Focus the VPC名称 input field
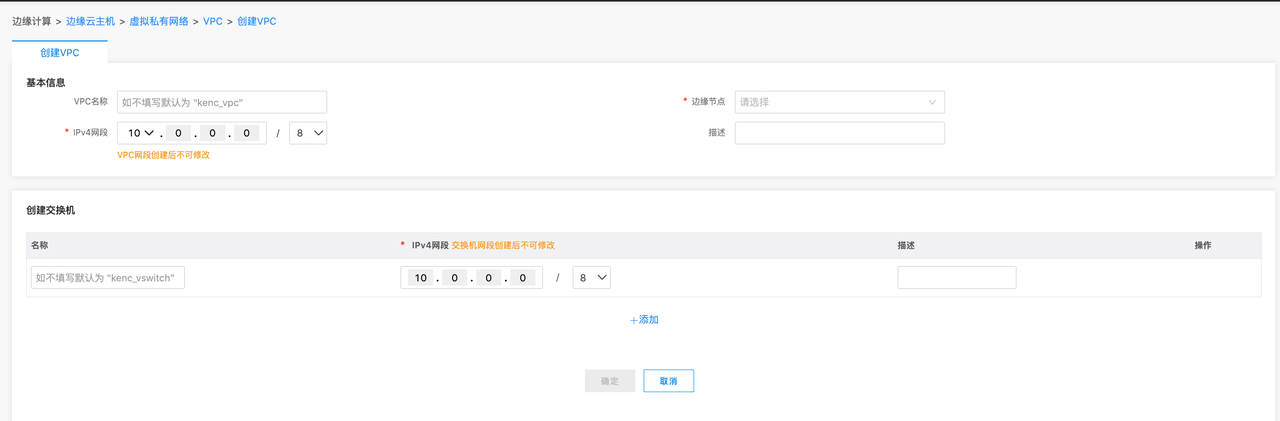Viewport: 1280px width, 421px height. [222, 102]
